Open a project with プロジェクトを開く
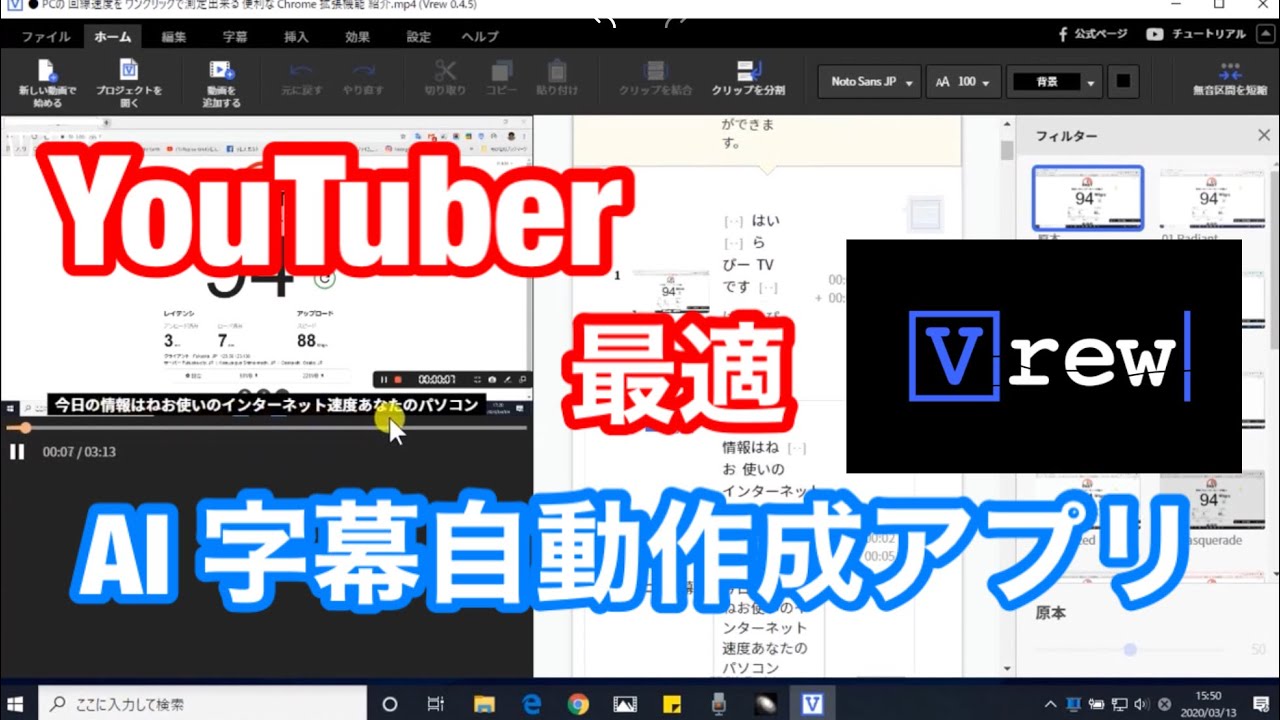 coord(129,82)
